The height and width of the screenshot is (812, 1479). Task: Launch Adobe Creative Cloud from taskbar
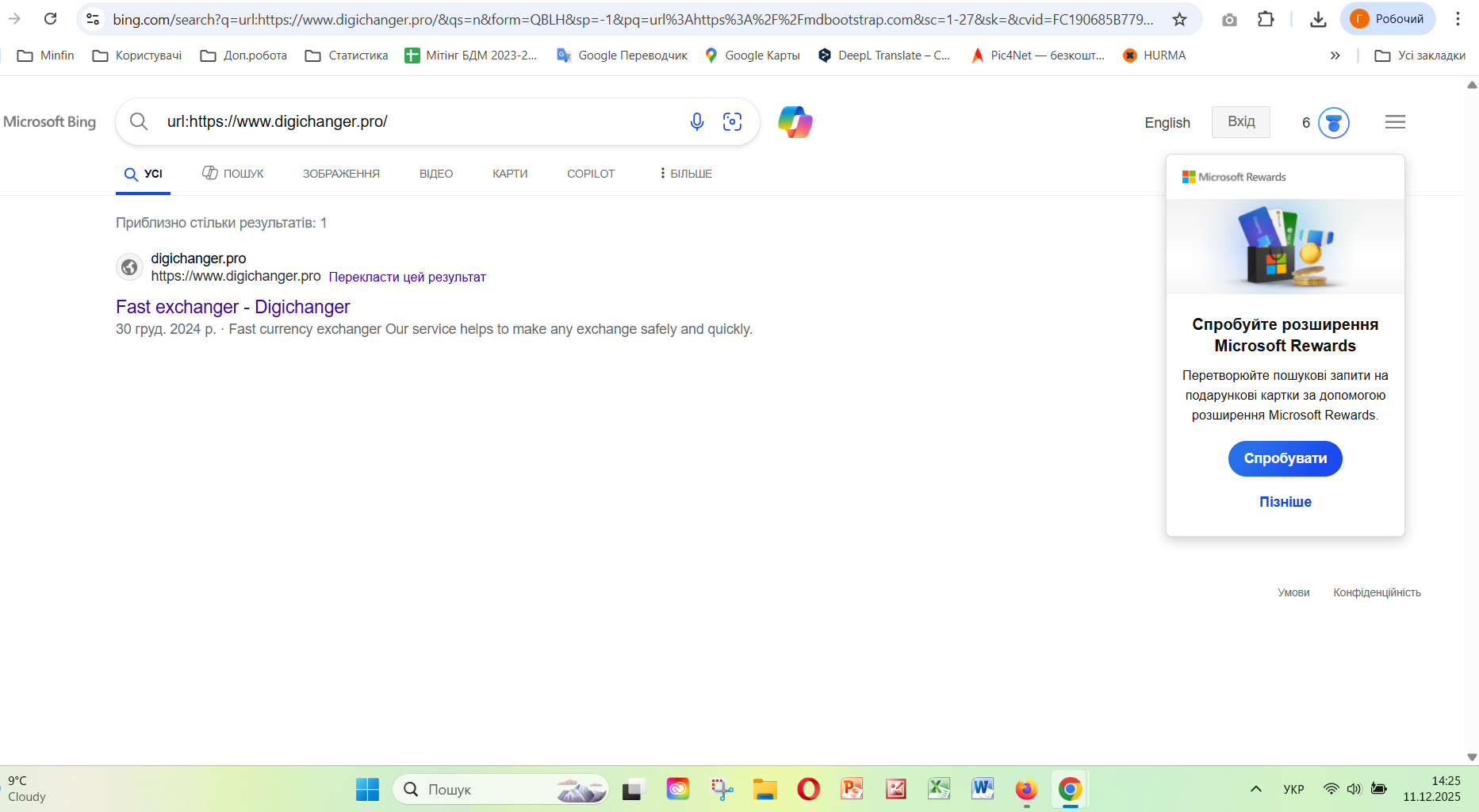677,789
